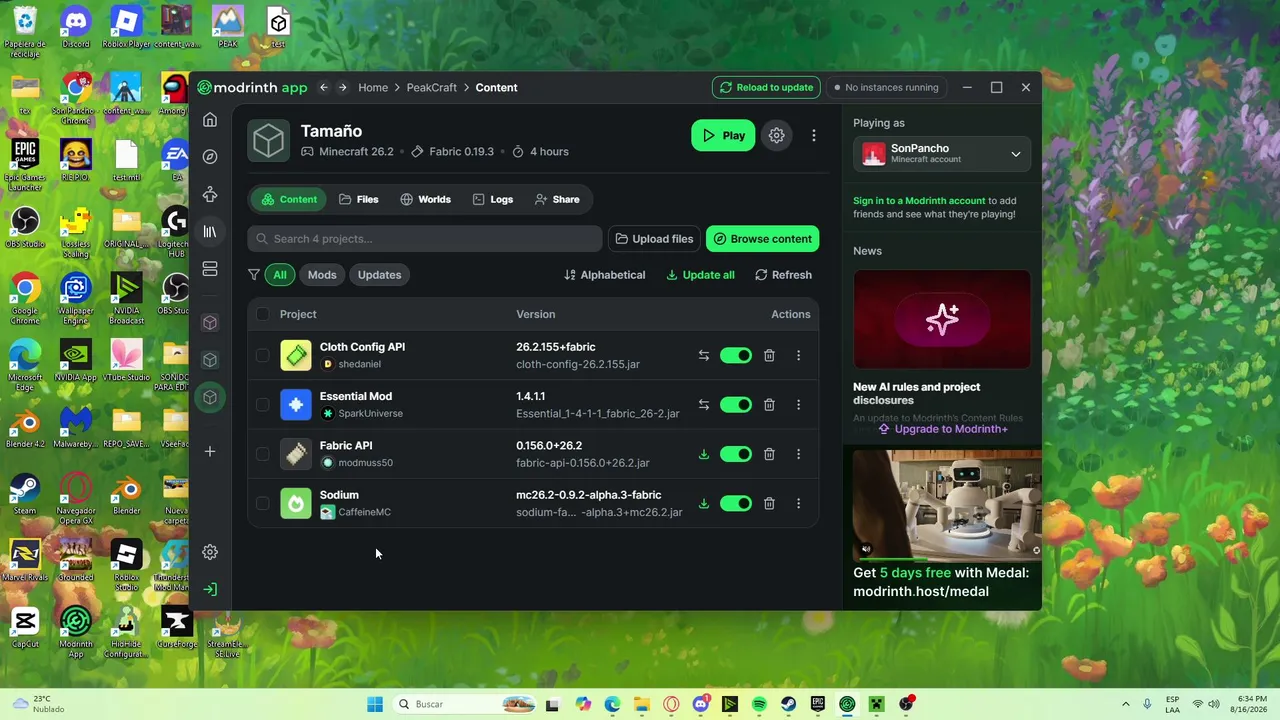Open Cloth Config API more options

point(798,355)
